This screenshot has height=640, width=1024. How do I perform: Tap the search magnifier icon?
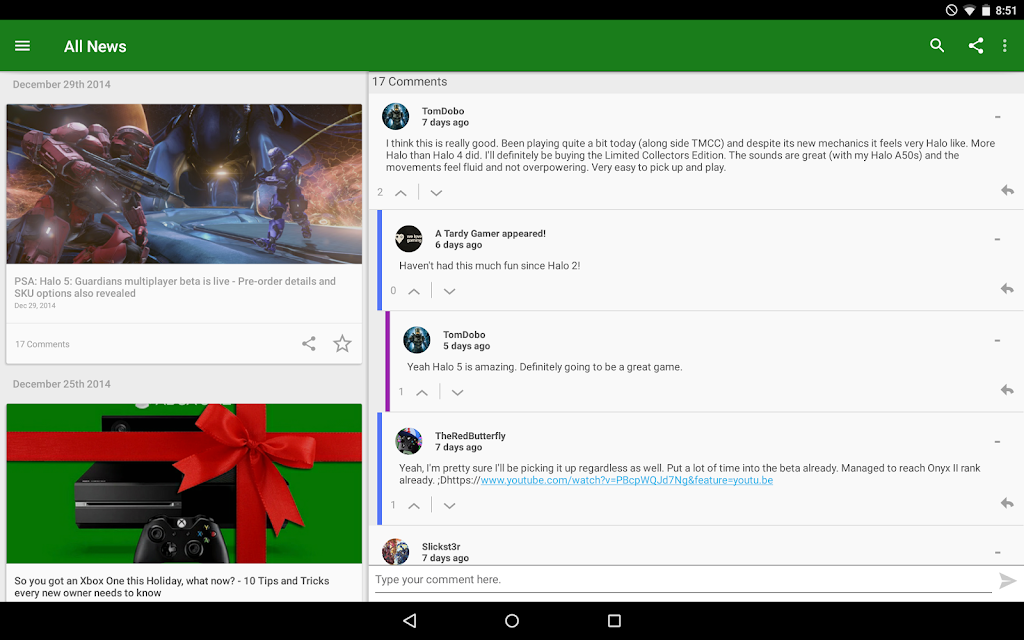(x=937, y=45)
